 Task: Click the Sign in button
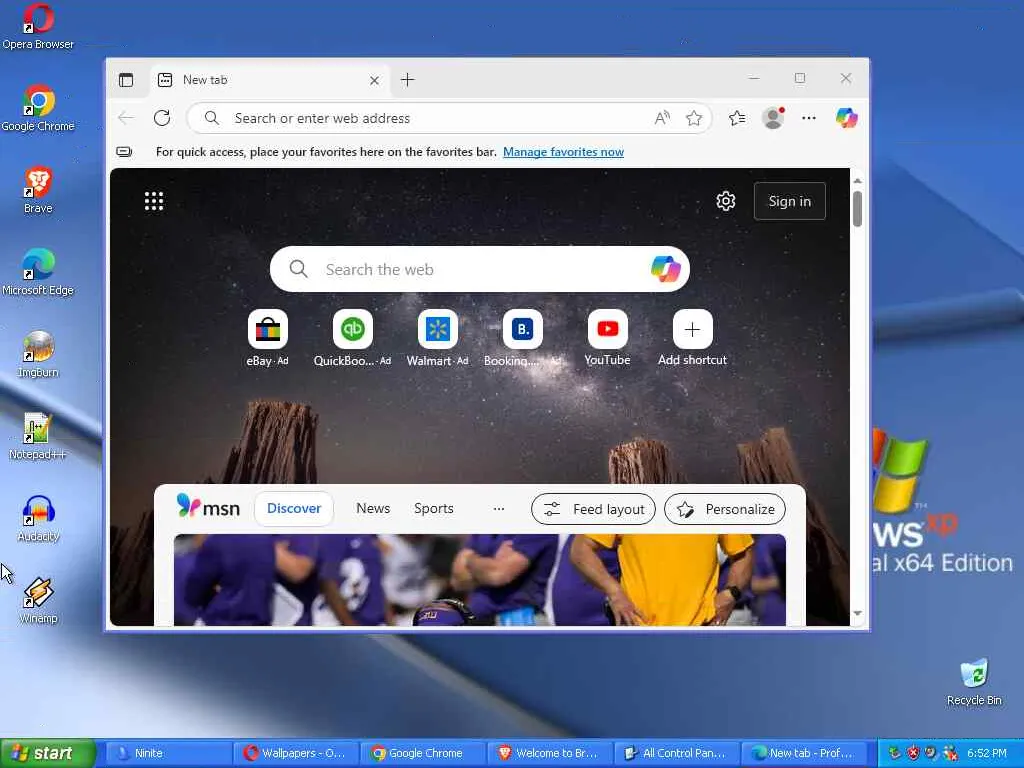[x=790, y=201]
